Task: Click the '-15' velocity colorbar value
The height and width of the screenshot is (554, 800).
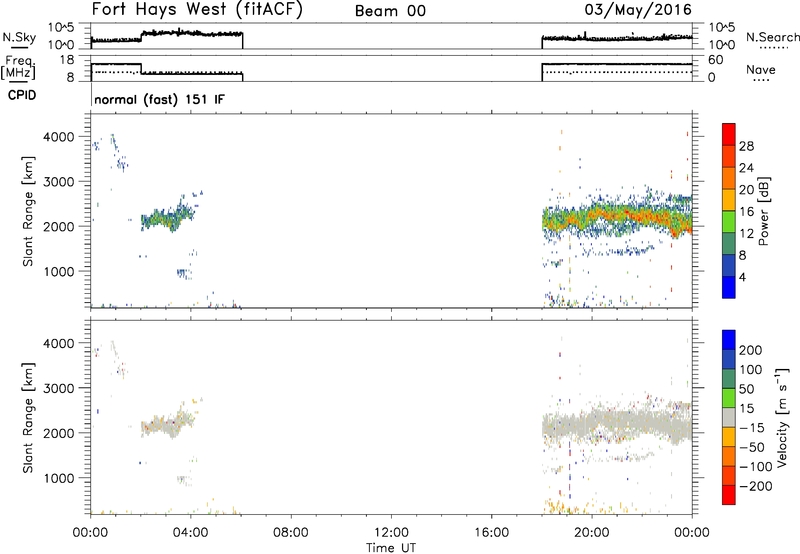Action: click(751, 428)
